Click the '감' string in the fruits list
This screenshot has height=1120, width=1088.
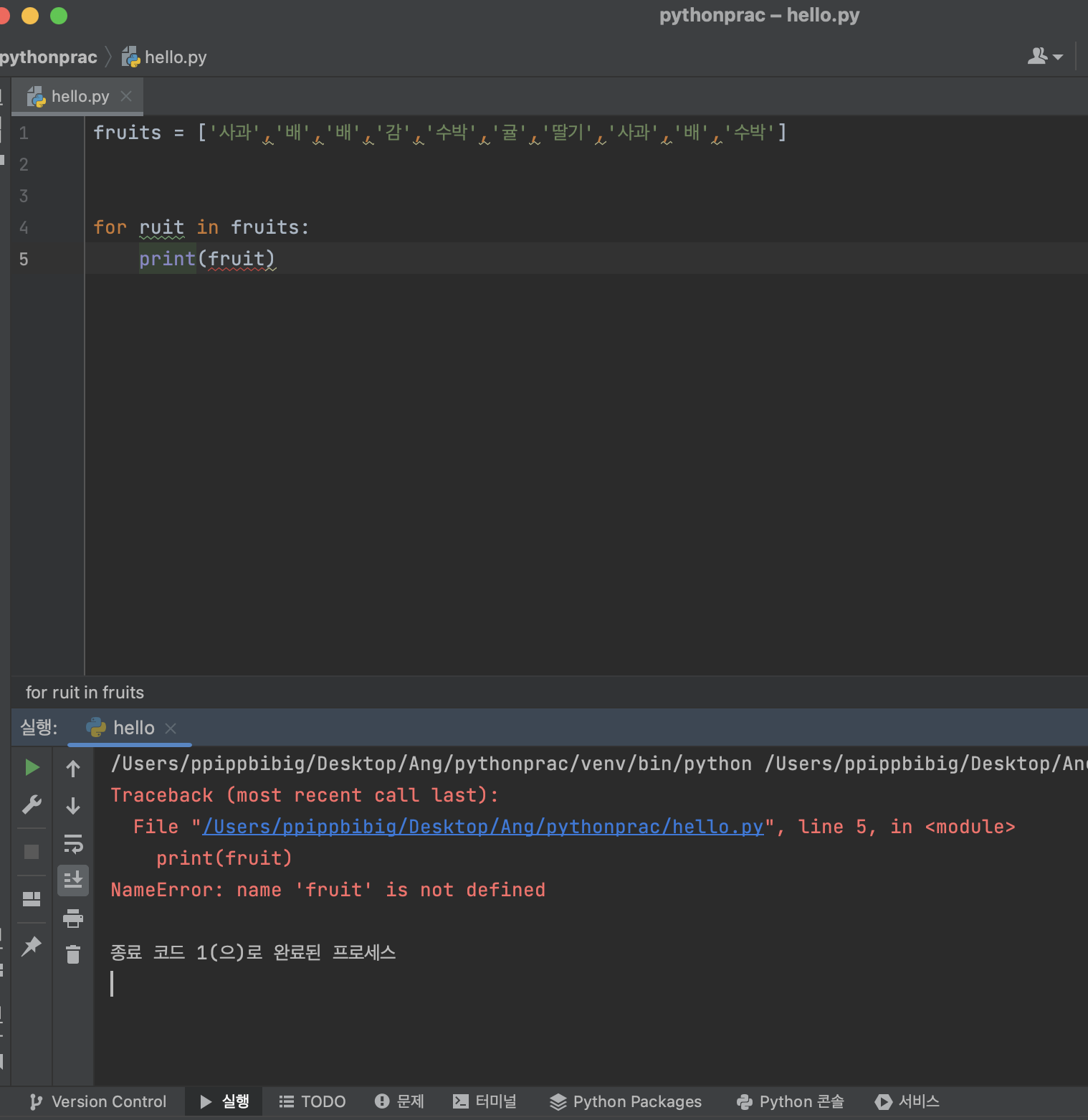393,133
